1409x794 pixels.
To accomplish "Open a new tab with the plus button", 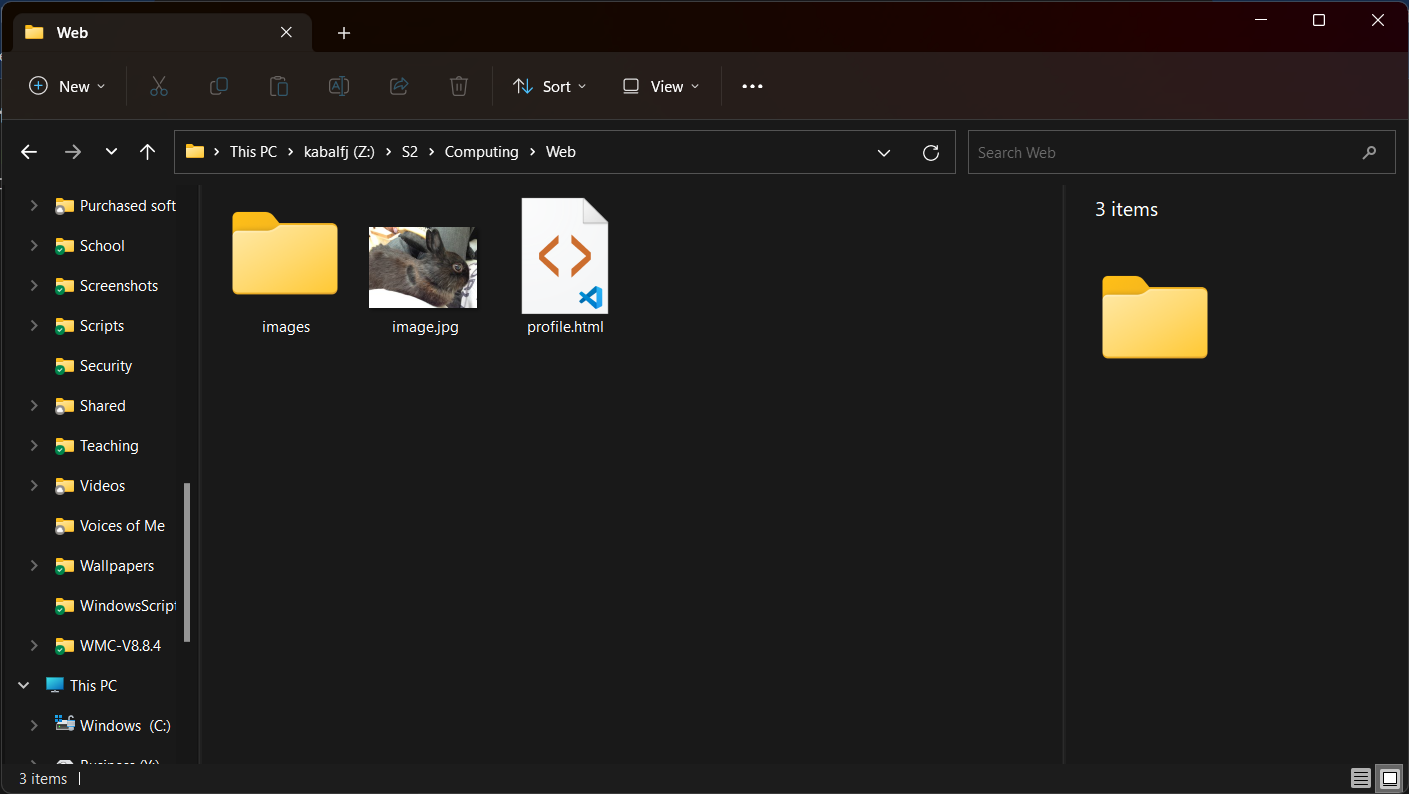I will pos(344,33).
